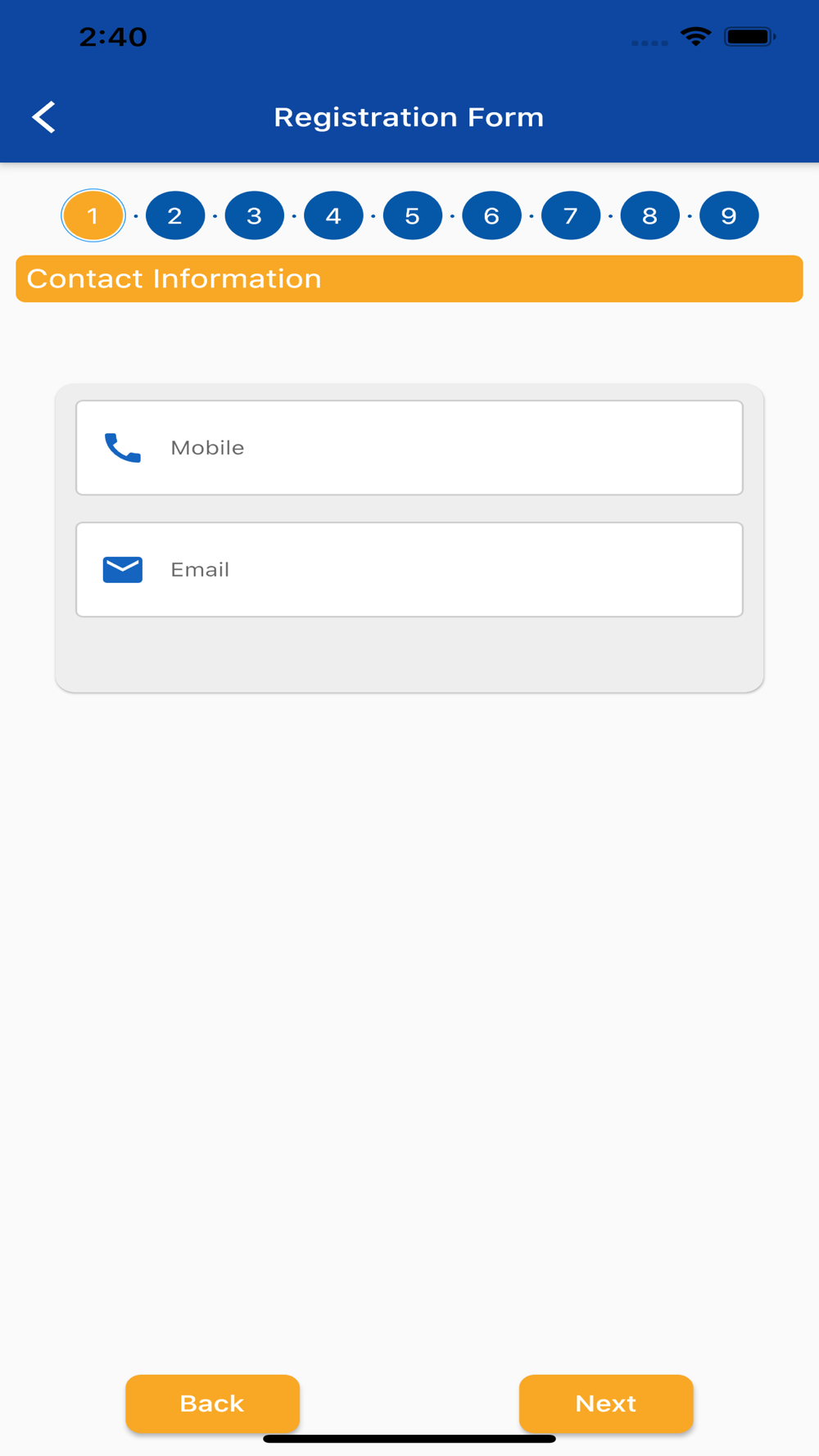Viewport: 819px width, 1456px height.
Task: Jump to step 4 circle
Action: coord(333,215)
